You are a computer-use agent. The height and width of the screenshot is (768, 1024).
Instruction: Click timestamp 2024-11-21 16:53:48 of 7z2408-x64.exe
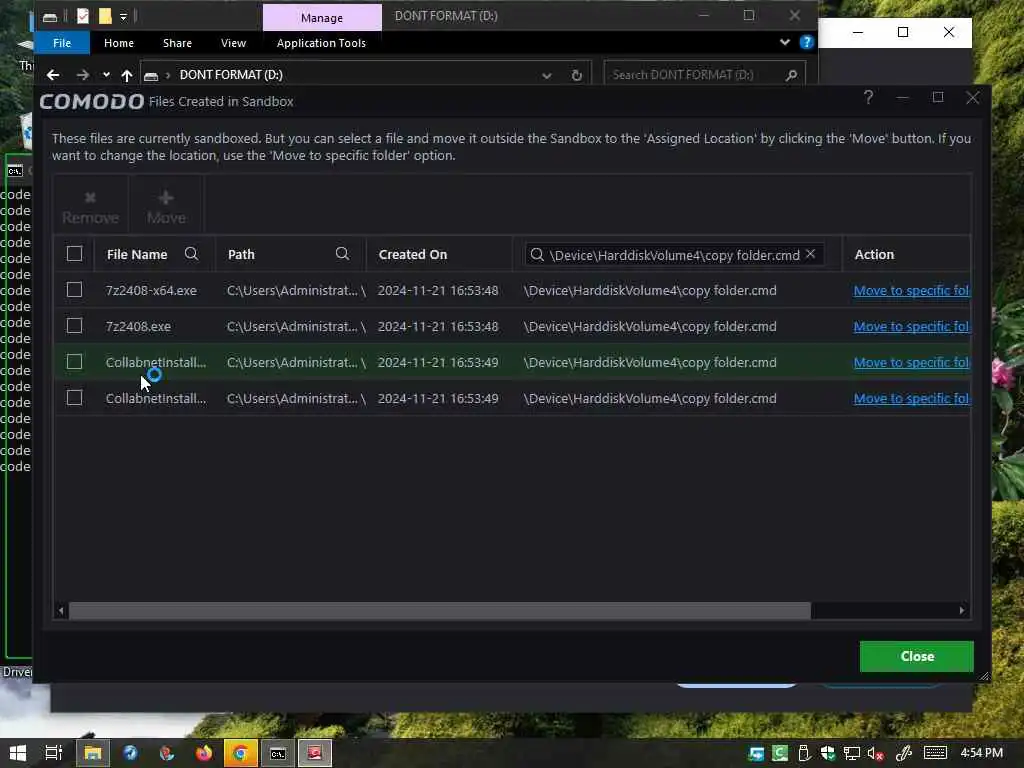pyautogui.click(x=438, y=291)
